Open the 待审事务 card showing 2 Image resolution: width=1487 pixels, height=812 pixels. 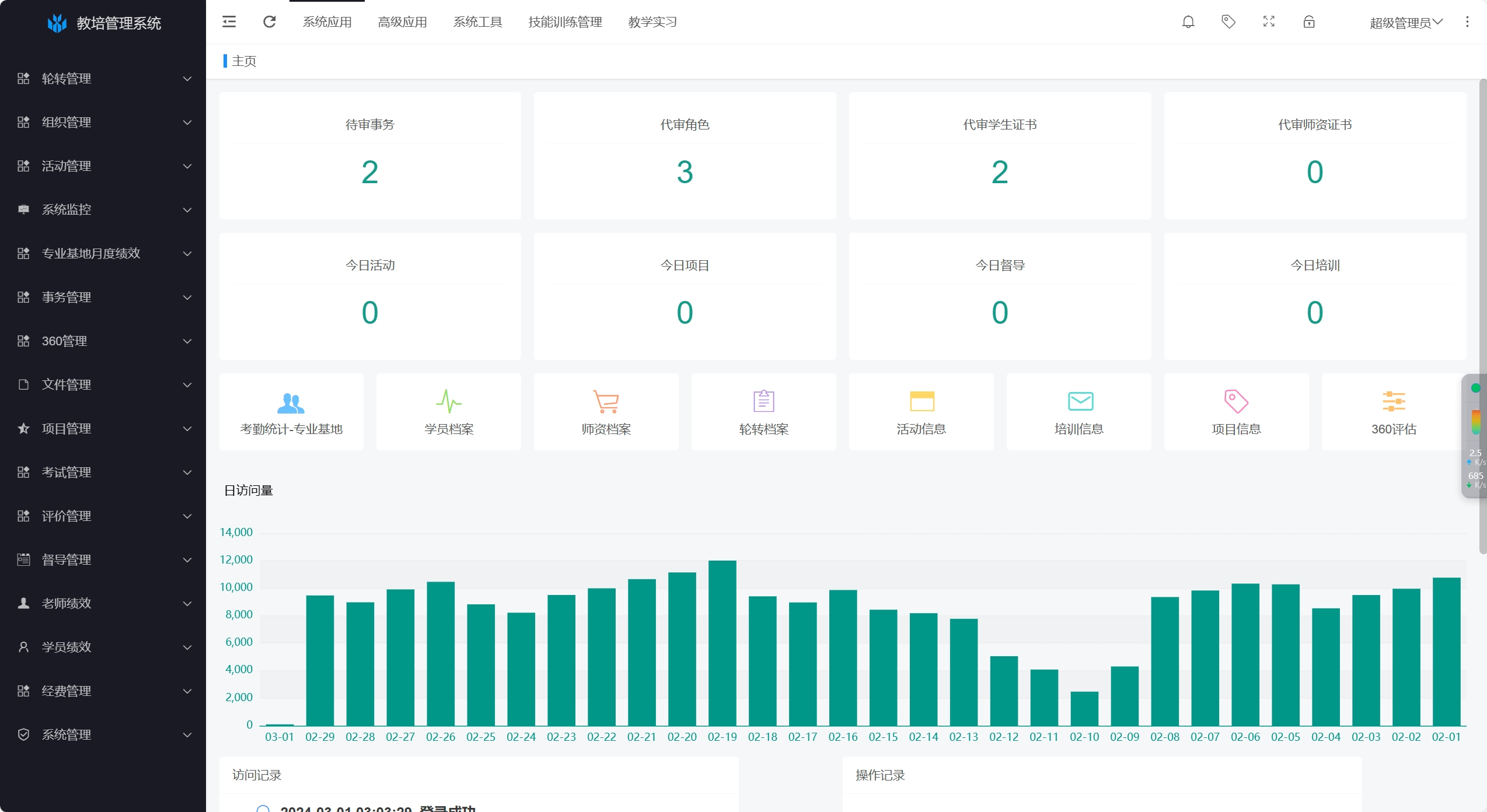point(370,156)
